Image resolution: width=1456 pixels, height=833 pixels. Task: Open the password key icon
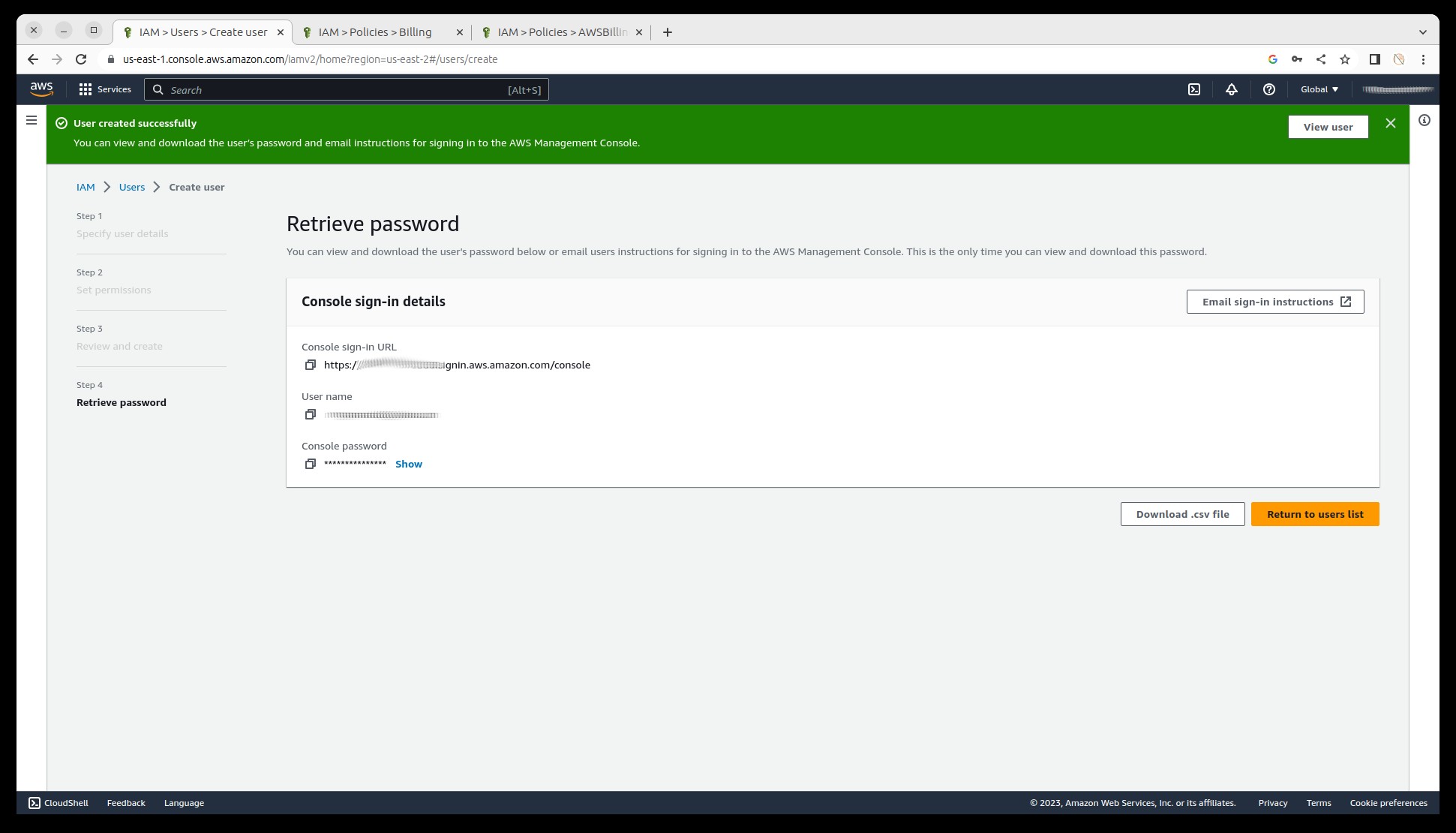[1297, 59]
